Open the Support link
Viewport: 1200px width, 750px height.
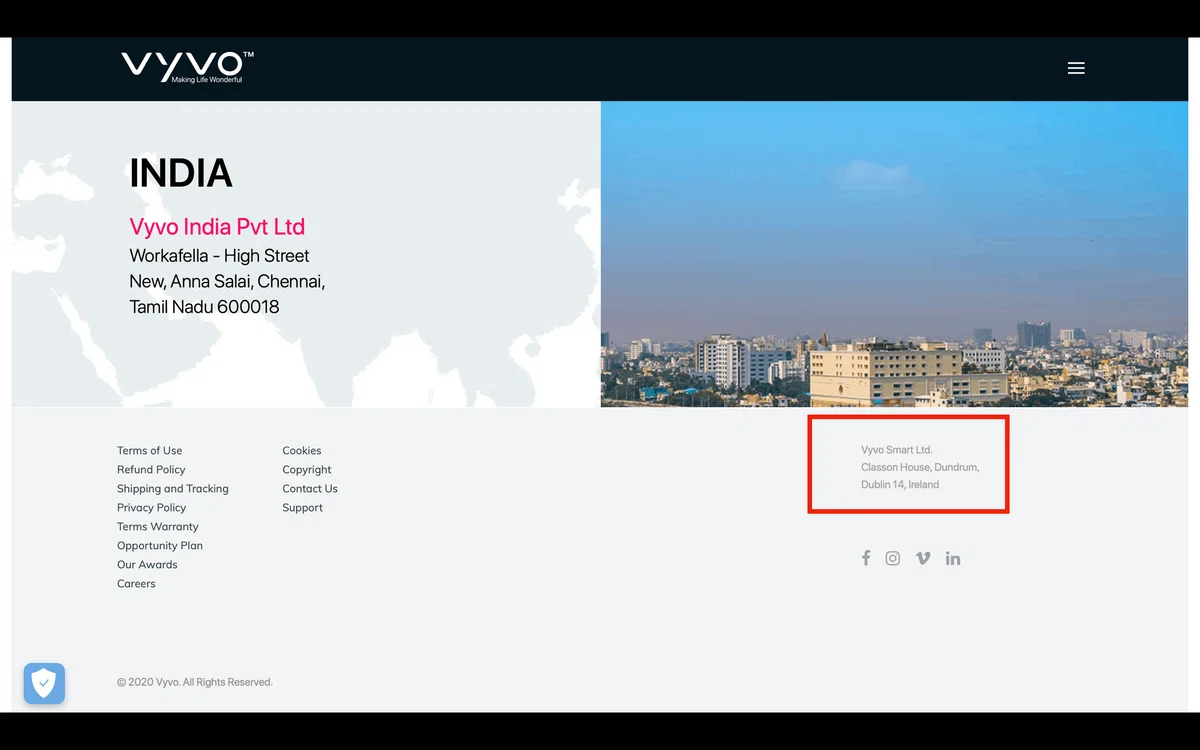(302, 508)
